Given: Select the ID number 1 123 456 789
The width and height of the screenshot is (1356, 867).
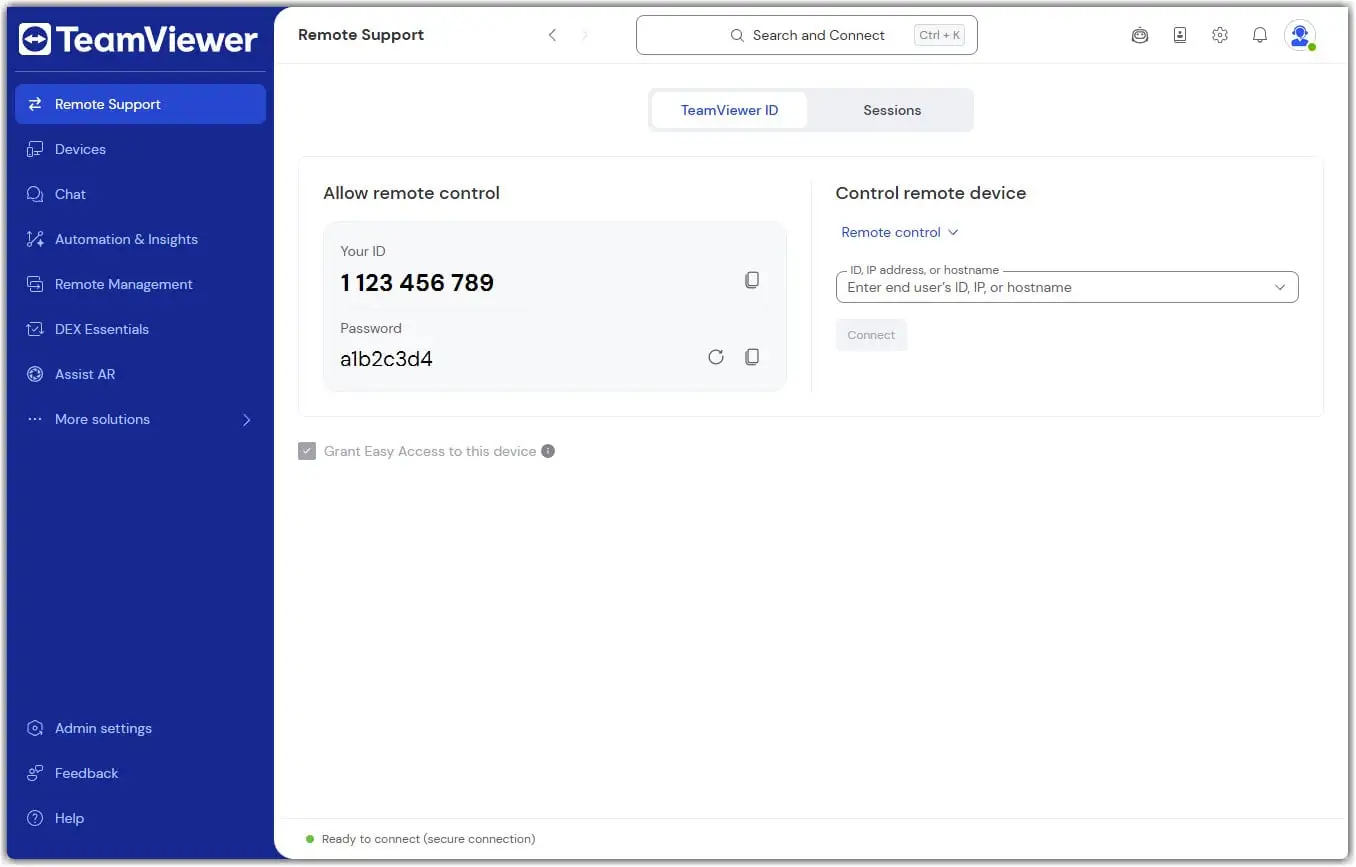Looking at the screenshot, I should (x=417, y=283).
